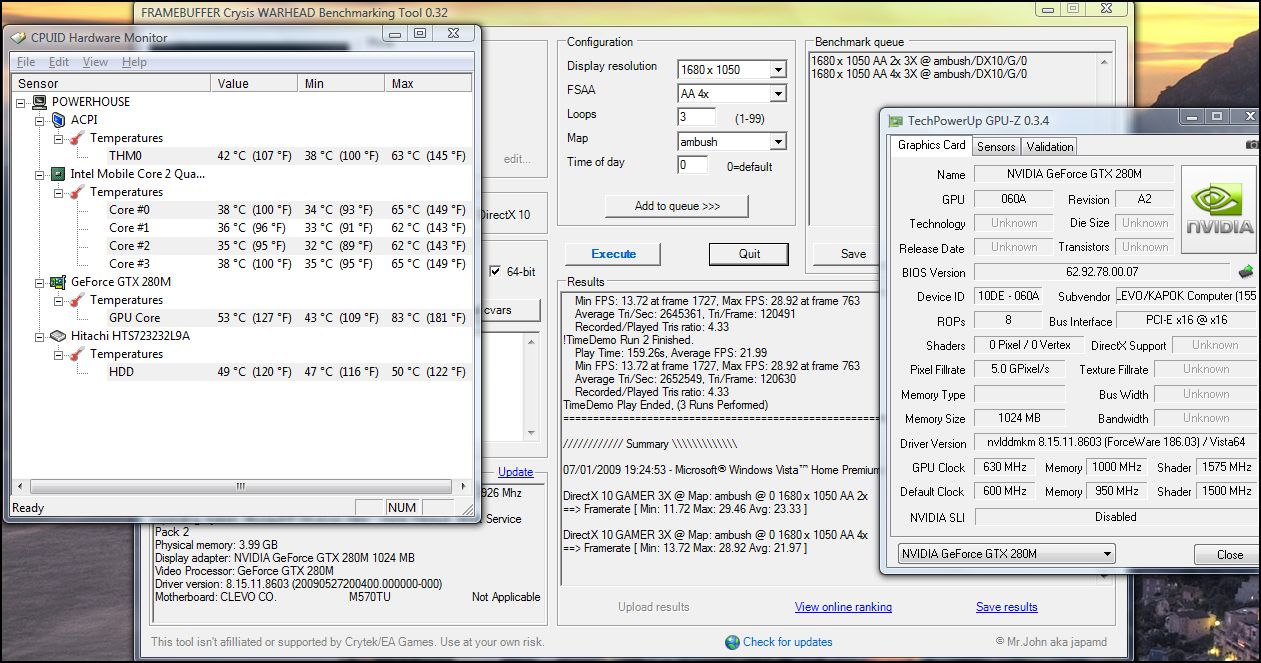Viewport: 1261px width, 663px height.
Task: Click the BIOS save chip icon in GPU-Z
Action: [1246, 272]
